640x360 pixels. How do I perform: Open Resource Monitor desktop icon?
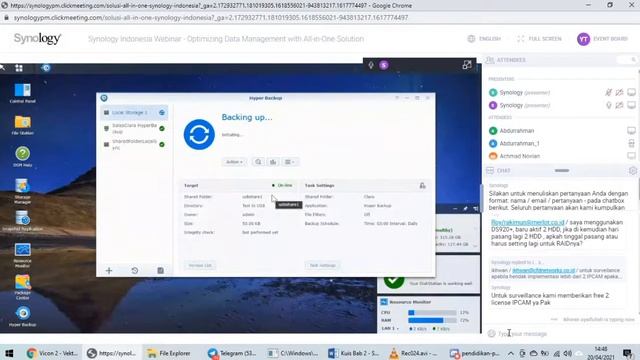22,255
